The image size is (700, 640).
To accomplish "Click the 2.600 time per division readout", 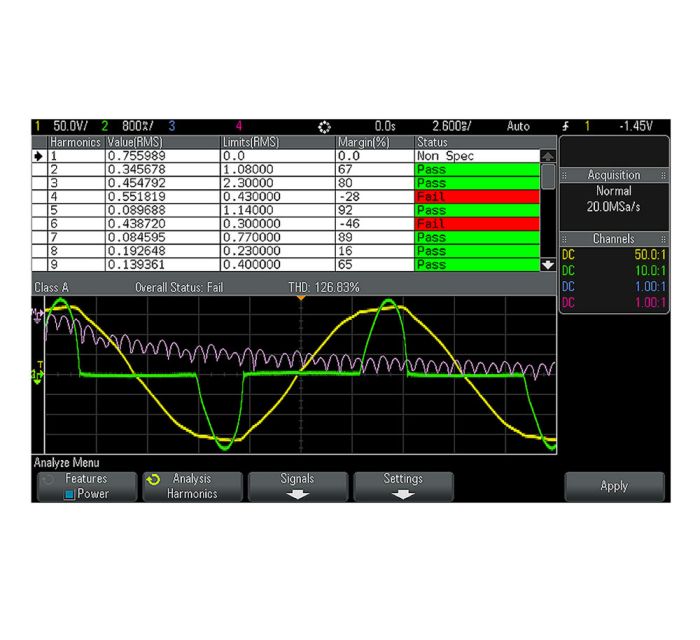I will tap(451, 126).
